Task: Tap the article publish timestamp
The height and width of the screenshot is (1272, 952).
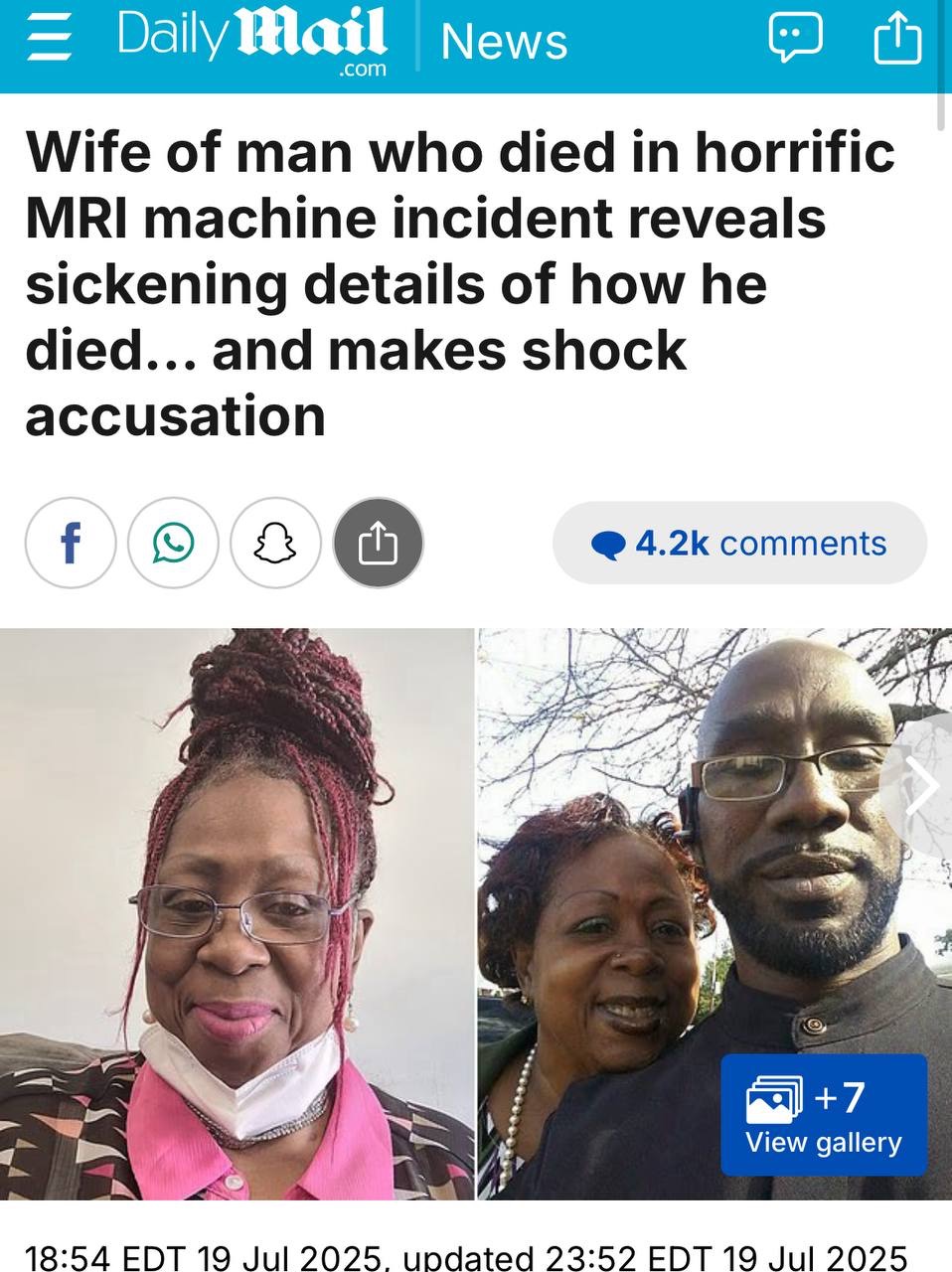Action: (465, 1256)
